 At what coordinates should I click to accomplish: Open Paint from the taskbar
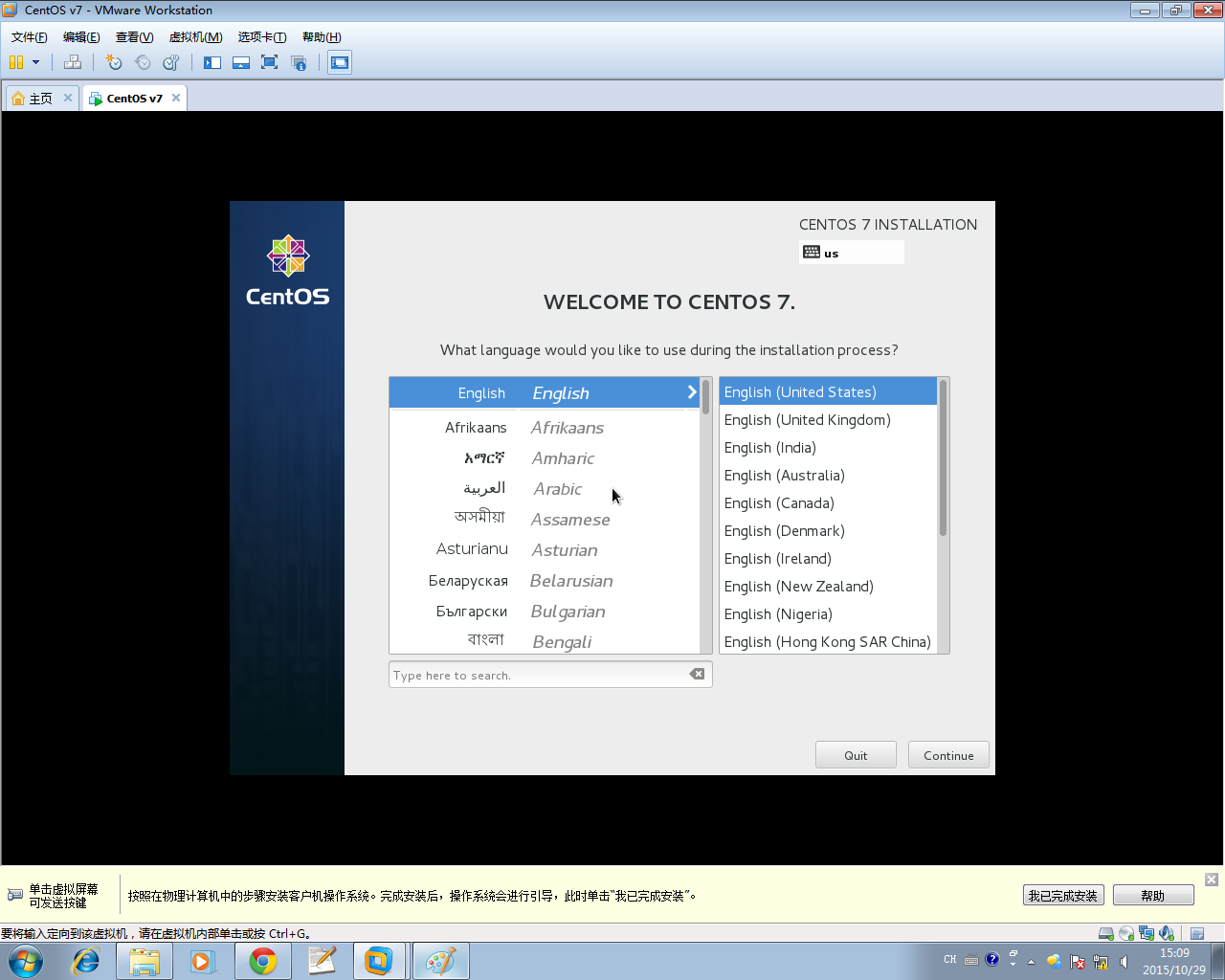[x=441, y=961]
